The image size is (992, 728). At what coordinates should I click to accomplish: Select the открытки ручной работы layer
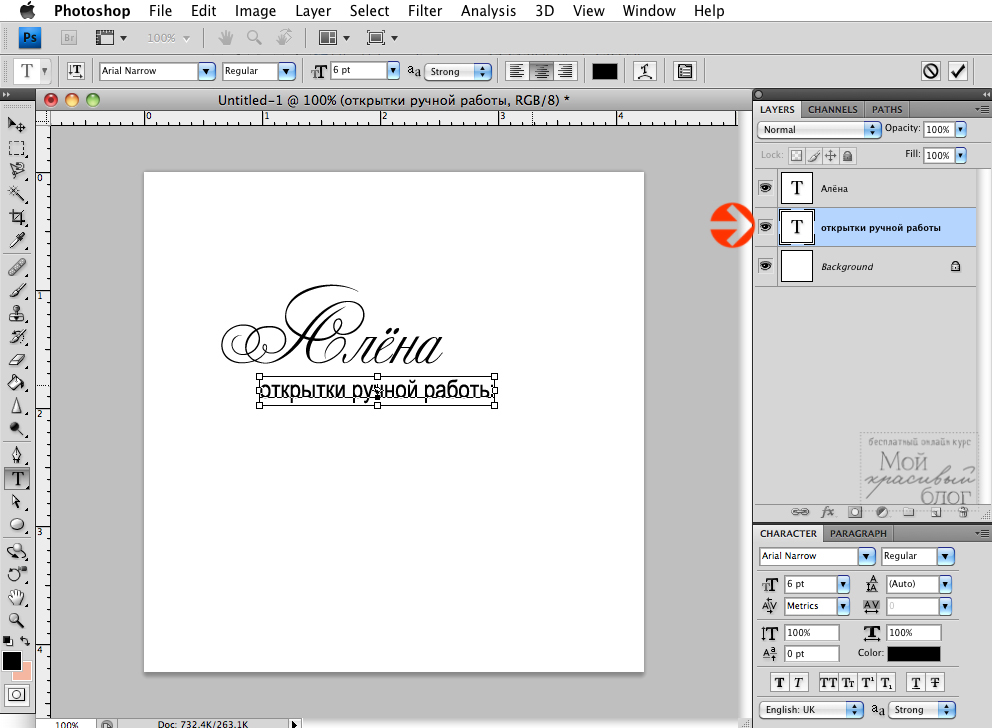tap(880, 227)
